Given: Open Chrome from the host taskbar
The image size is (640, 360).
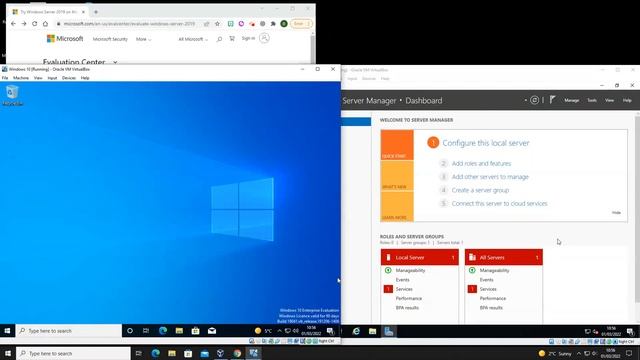Looking at the screenshot, I should [x=237, y=353].
